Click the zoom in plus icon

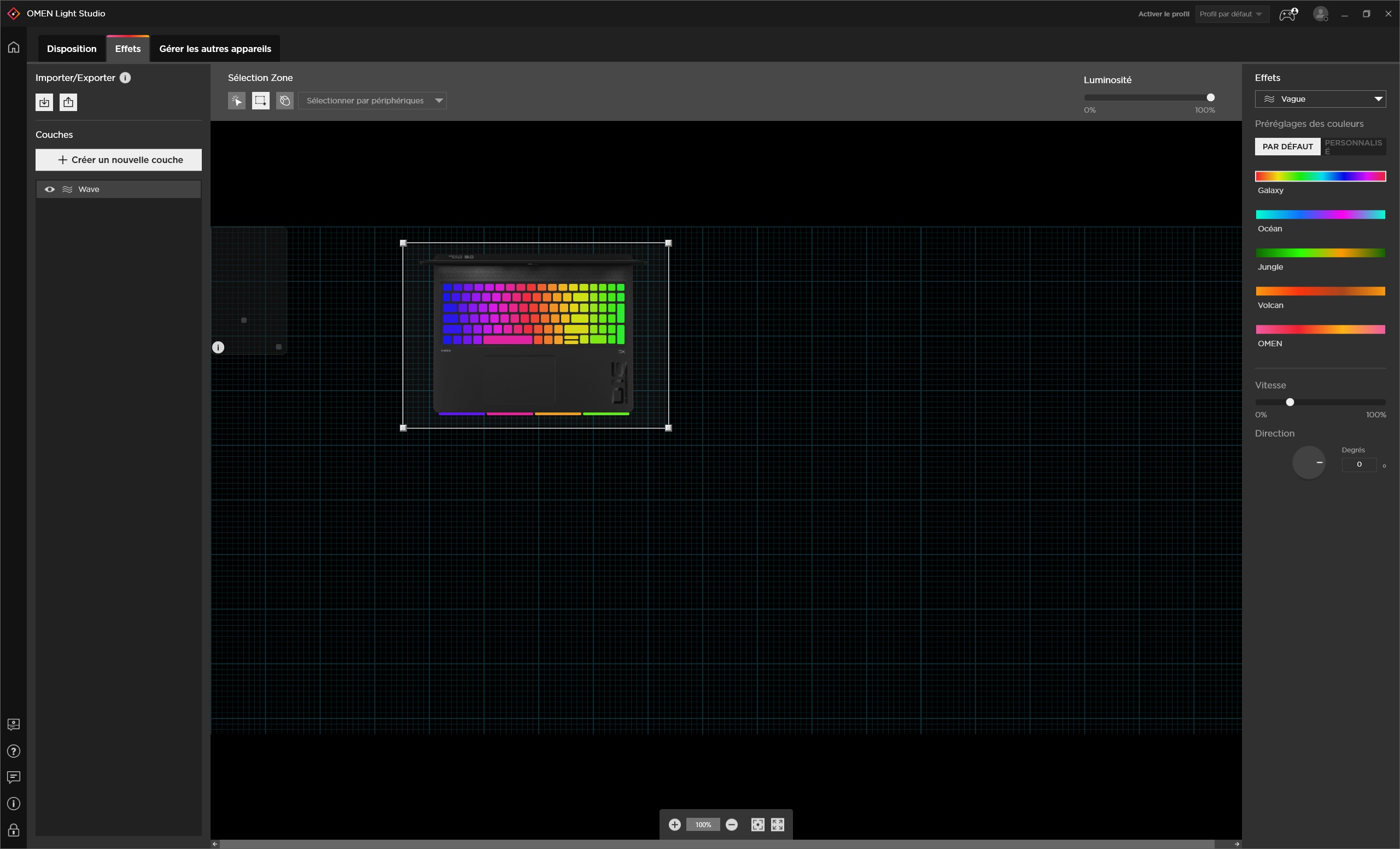[x=674, y=824]
